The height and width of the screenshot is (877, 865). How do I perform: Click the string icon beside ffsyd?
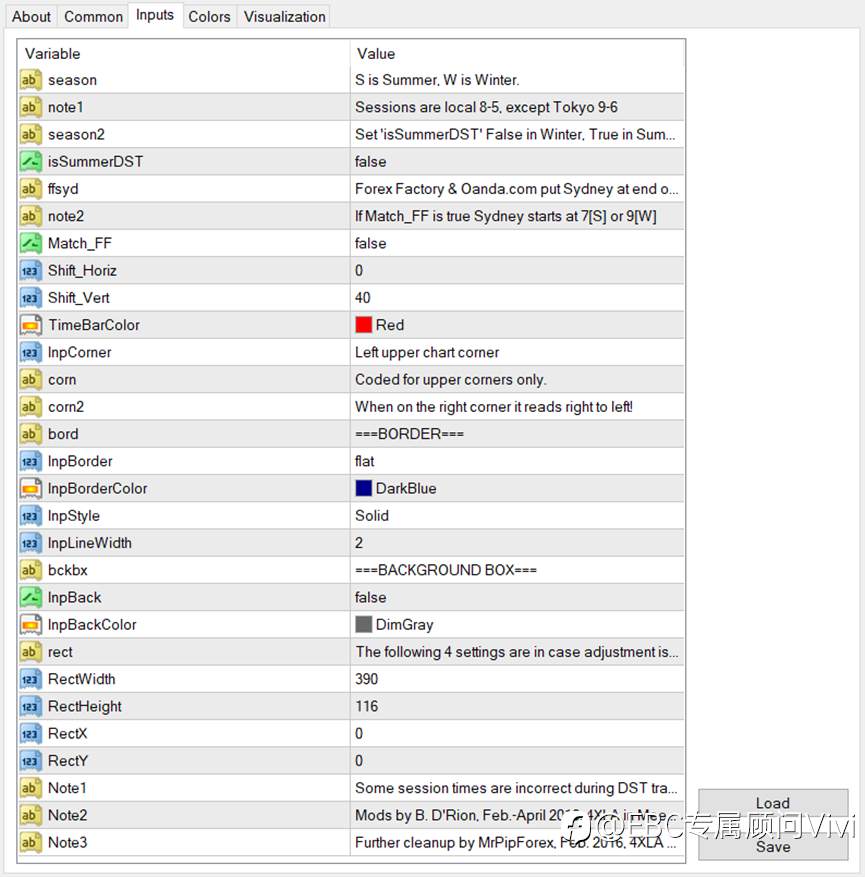click(x=30, y=189)
